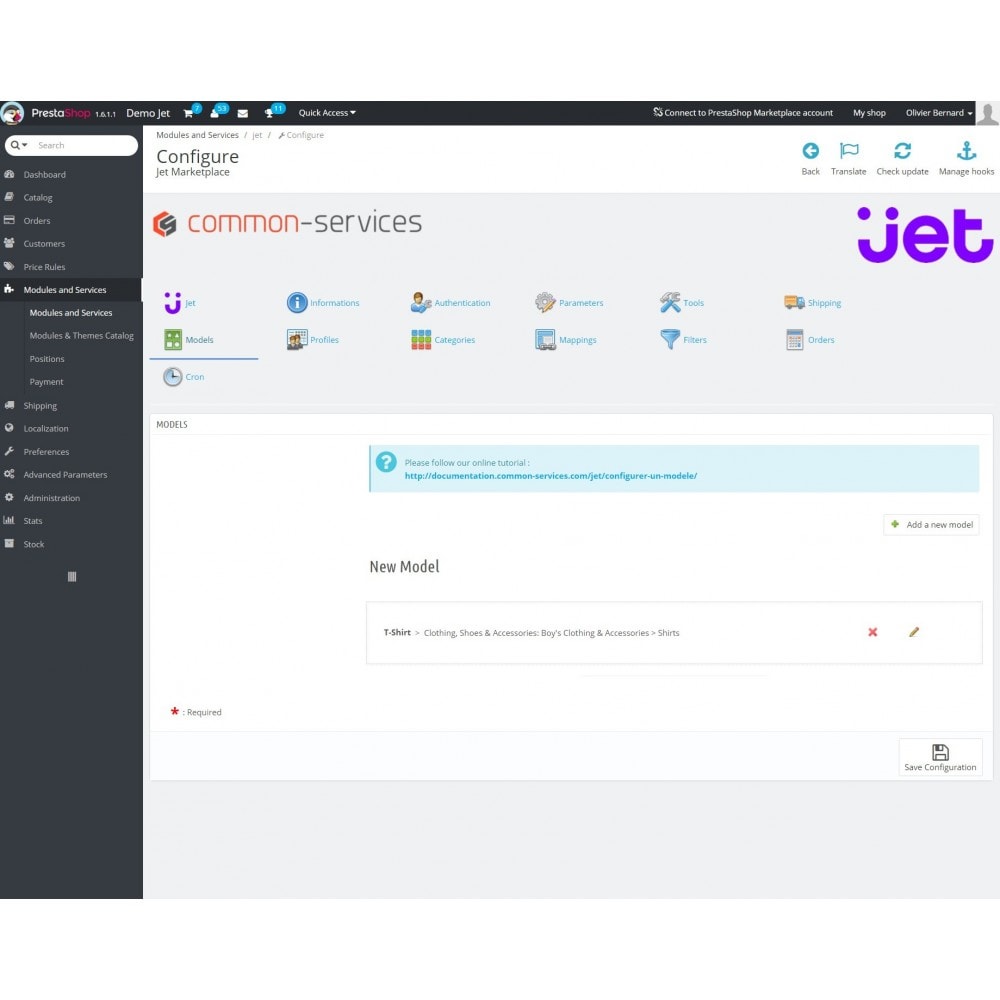This screenshot has height=1000, width=1000.
Task: Open the Cron tab
Action: pyautogui.click(x=184, y=377)
